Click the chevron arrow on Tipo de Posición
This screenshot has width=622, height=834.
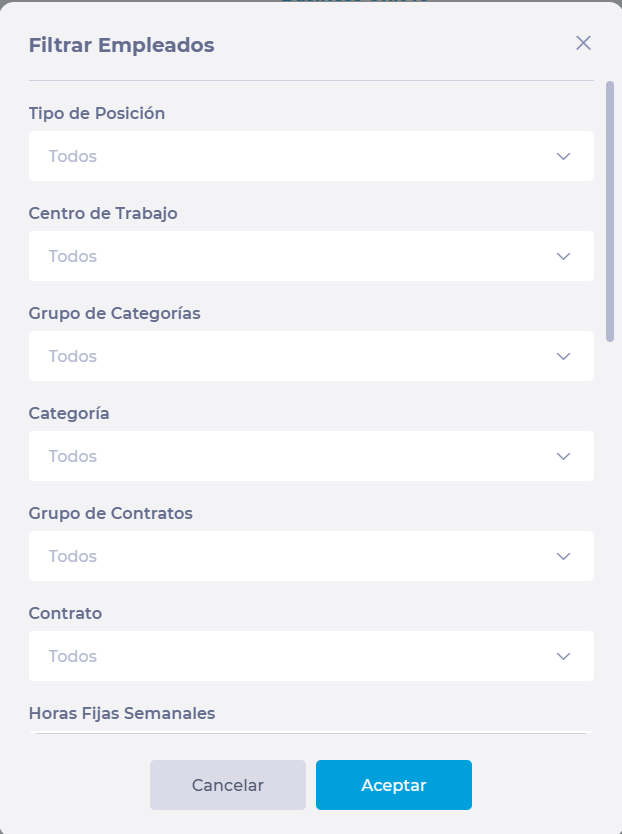[563, 156]
